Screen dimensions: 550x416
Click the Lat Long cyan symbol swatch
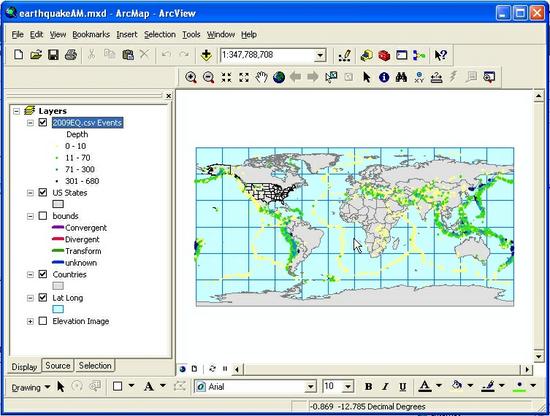click(58, 309)
